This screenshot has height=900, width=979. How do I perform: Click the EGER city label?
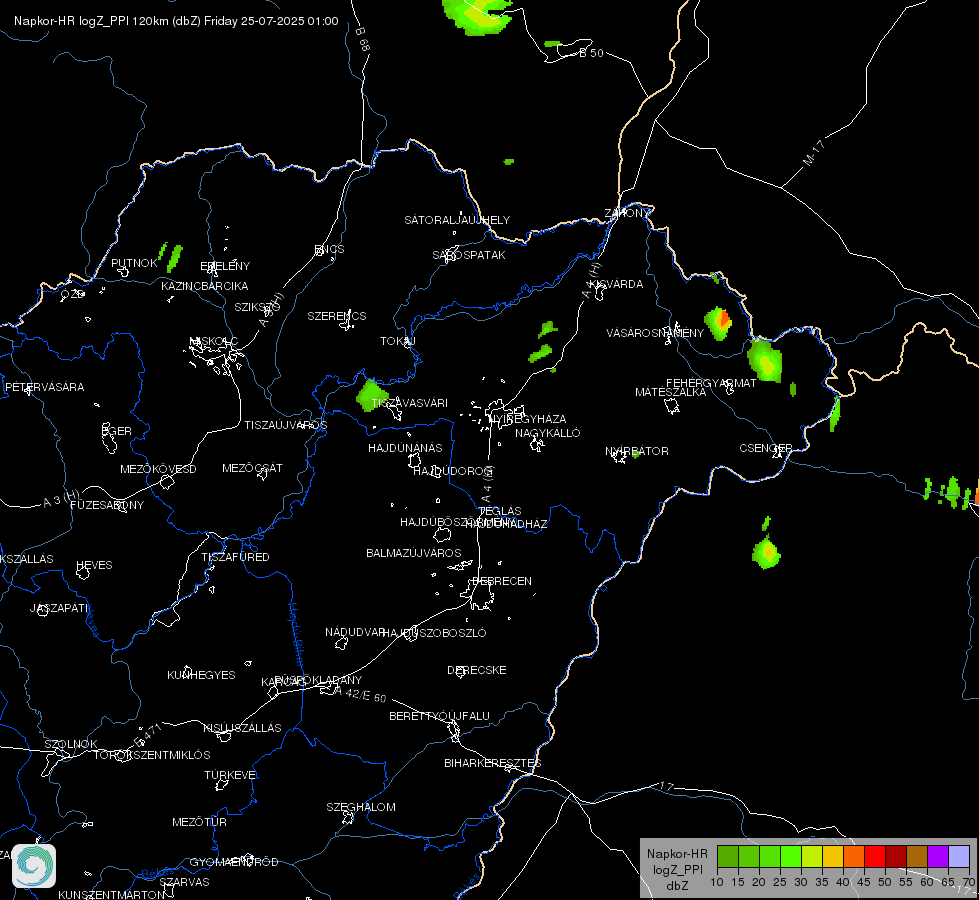pos(117,431)
